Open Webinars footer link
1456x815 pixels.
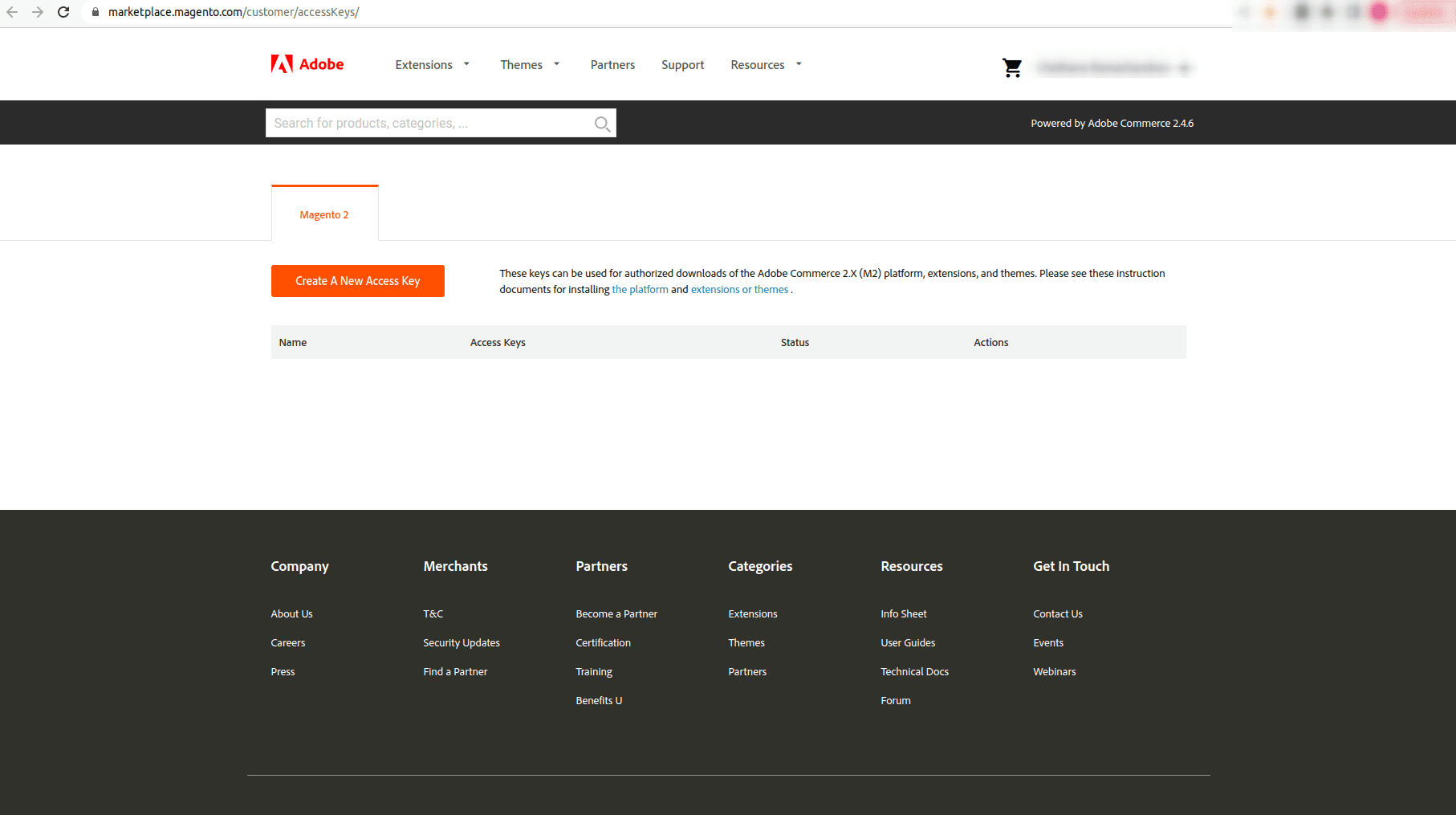pos(1055,672)
